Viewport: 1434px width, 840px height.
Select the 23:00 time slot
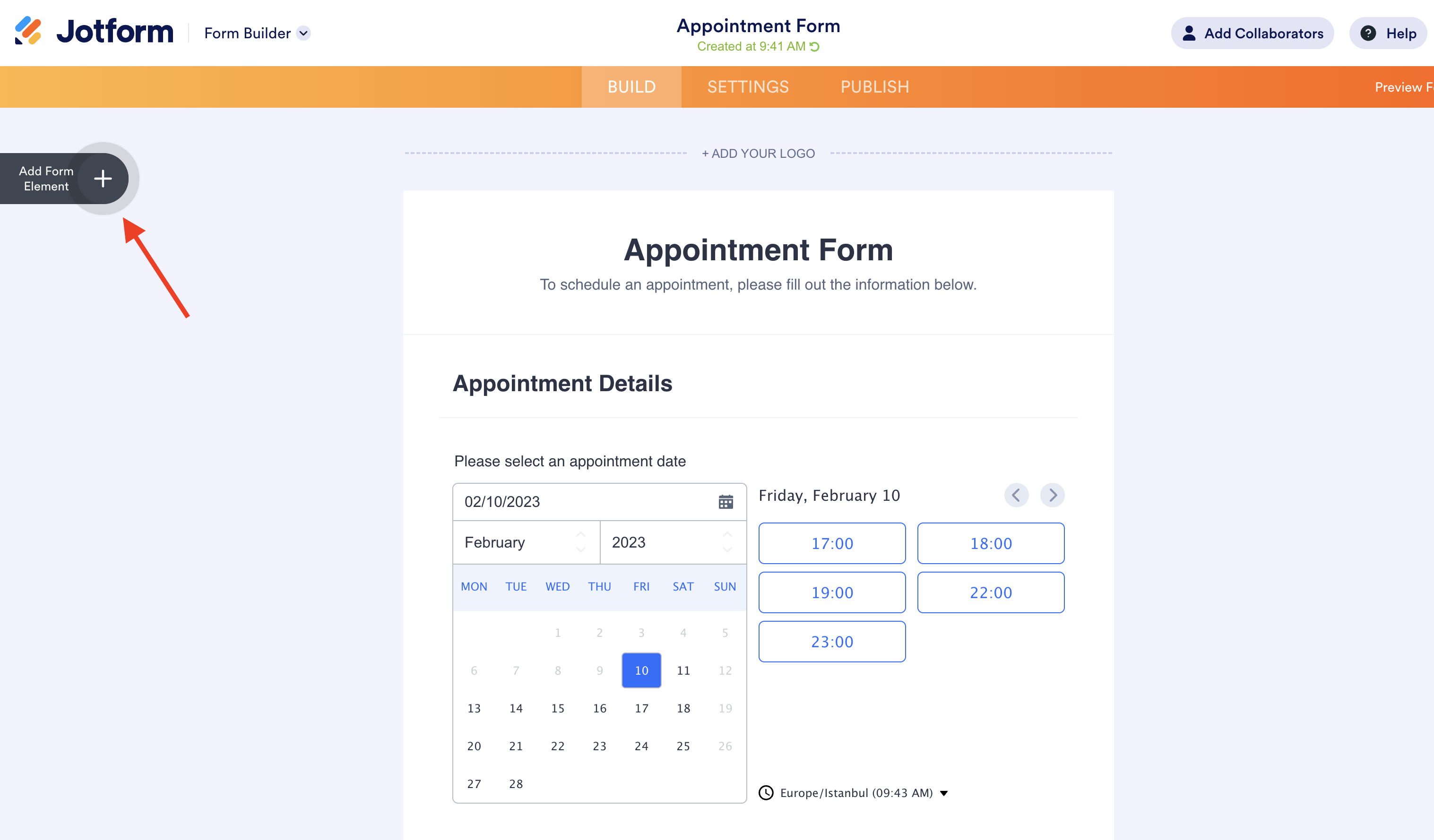point(832,642)
